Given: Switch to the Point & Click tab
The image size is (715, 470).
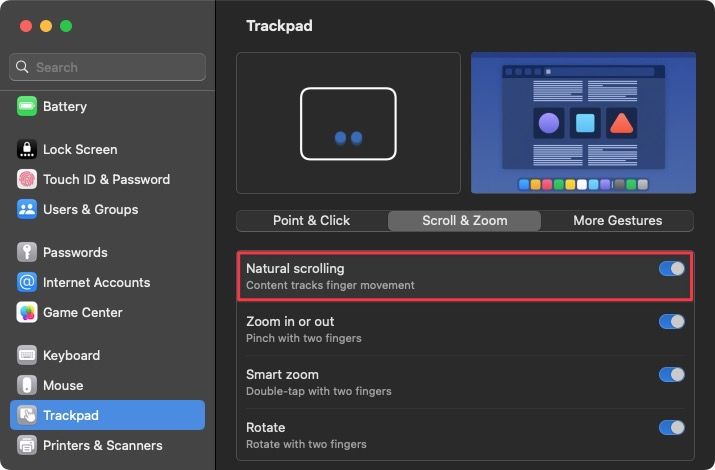Looking at the screenshot, I should tap(311, 220).
